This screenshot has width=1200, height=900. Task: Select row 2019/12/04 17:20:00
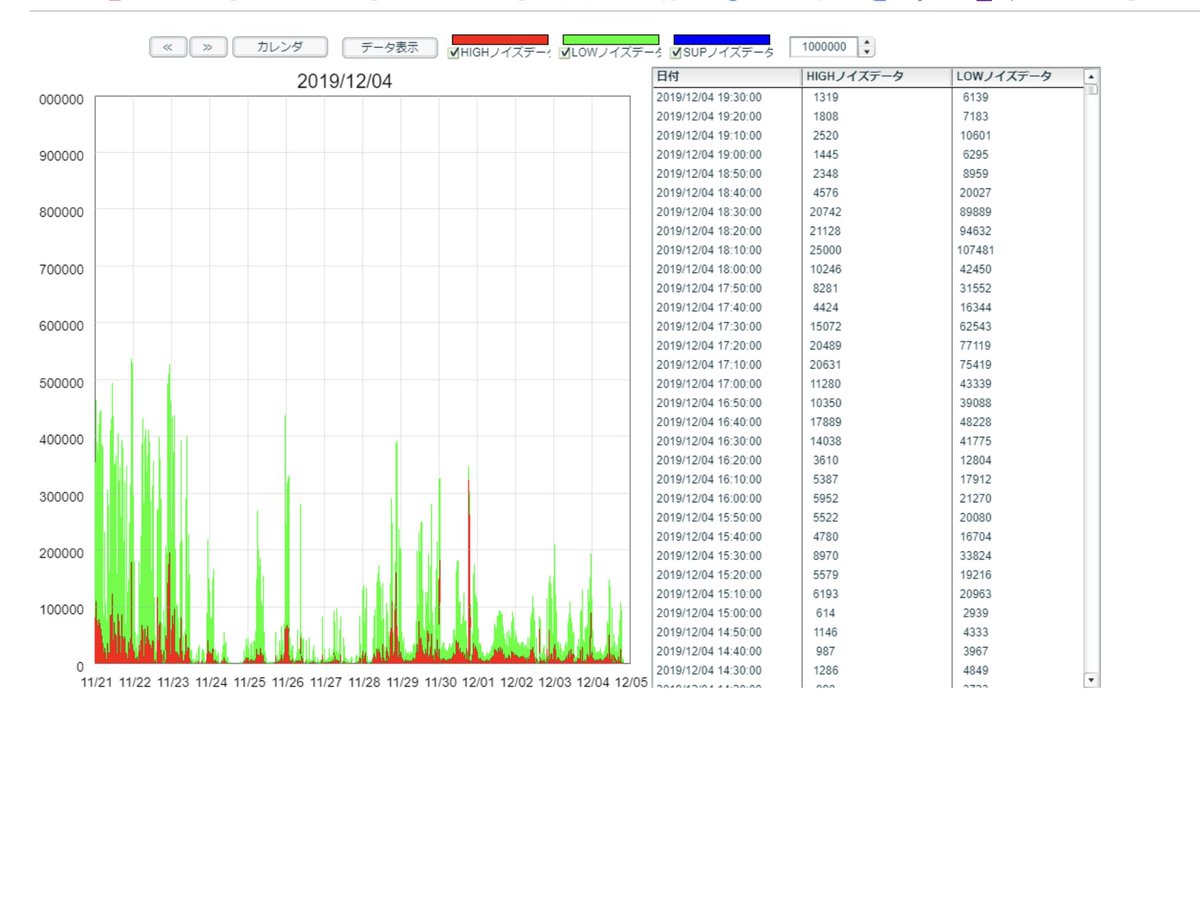[x=868, y=345]
